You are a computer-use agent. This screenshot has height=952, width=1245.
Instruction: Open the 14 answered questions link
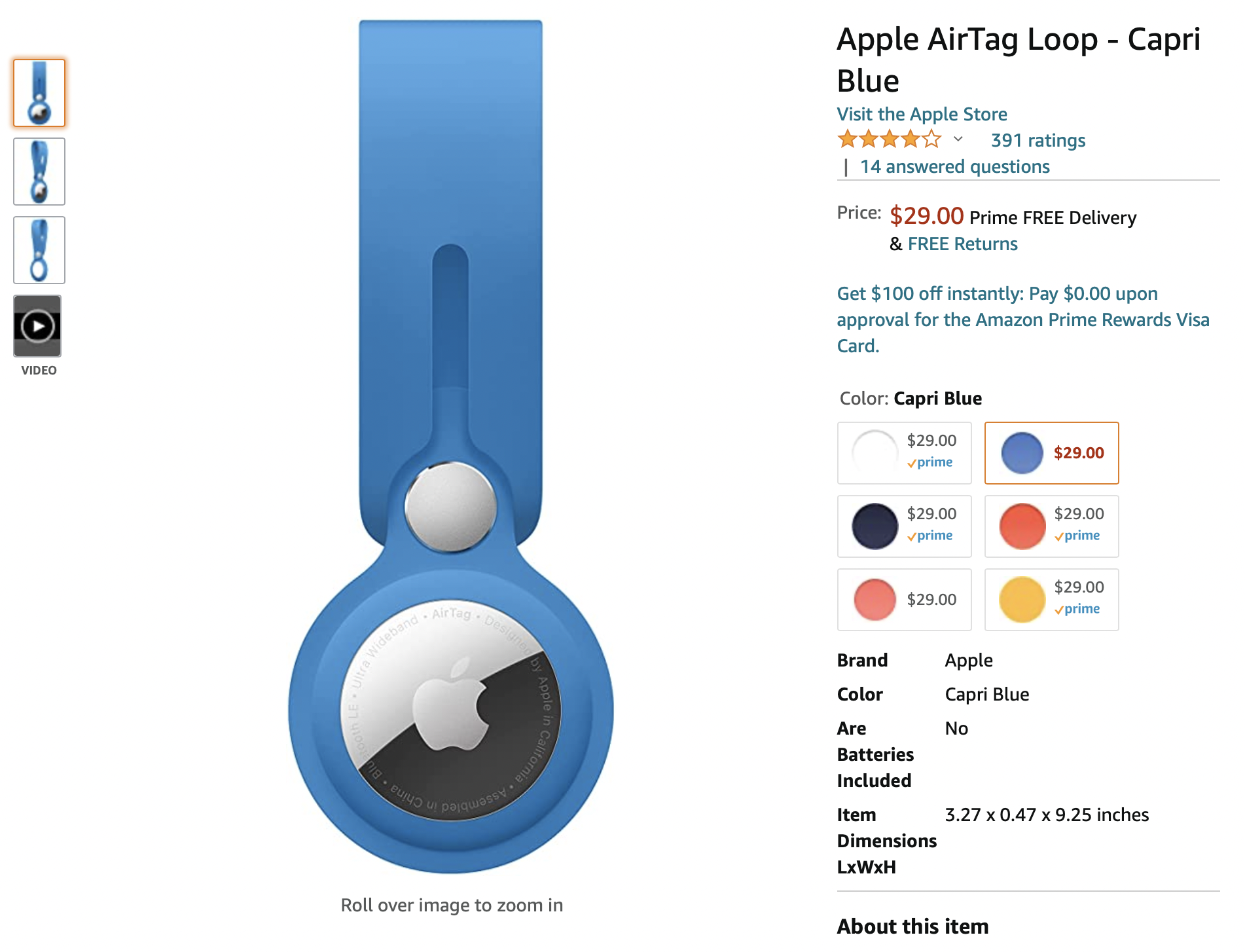pyautogui.click(x=954, y=166)
